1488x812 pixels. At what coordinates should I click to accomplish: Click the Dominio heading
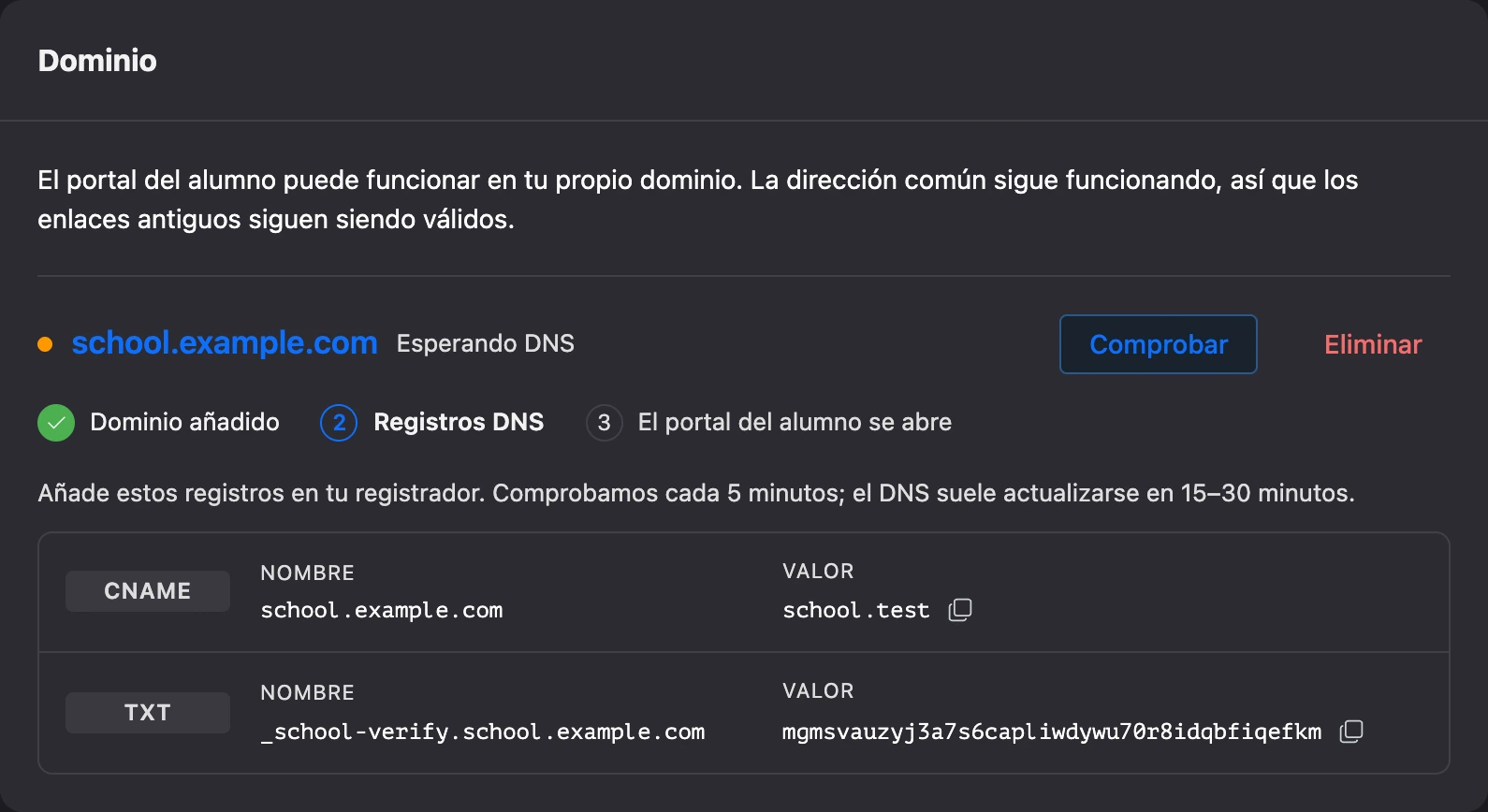coord(97,61)
